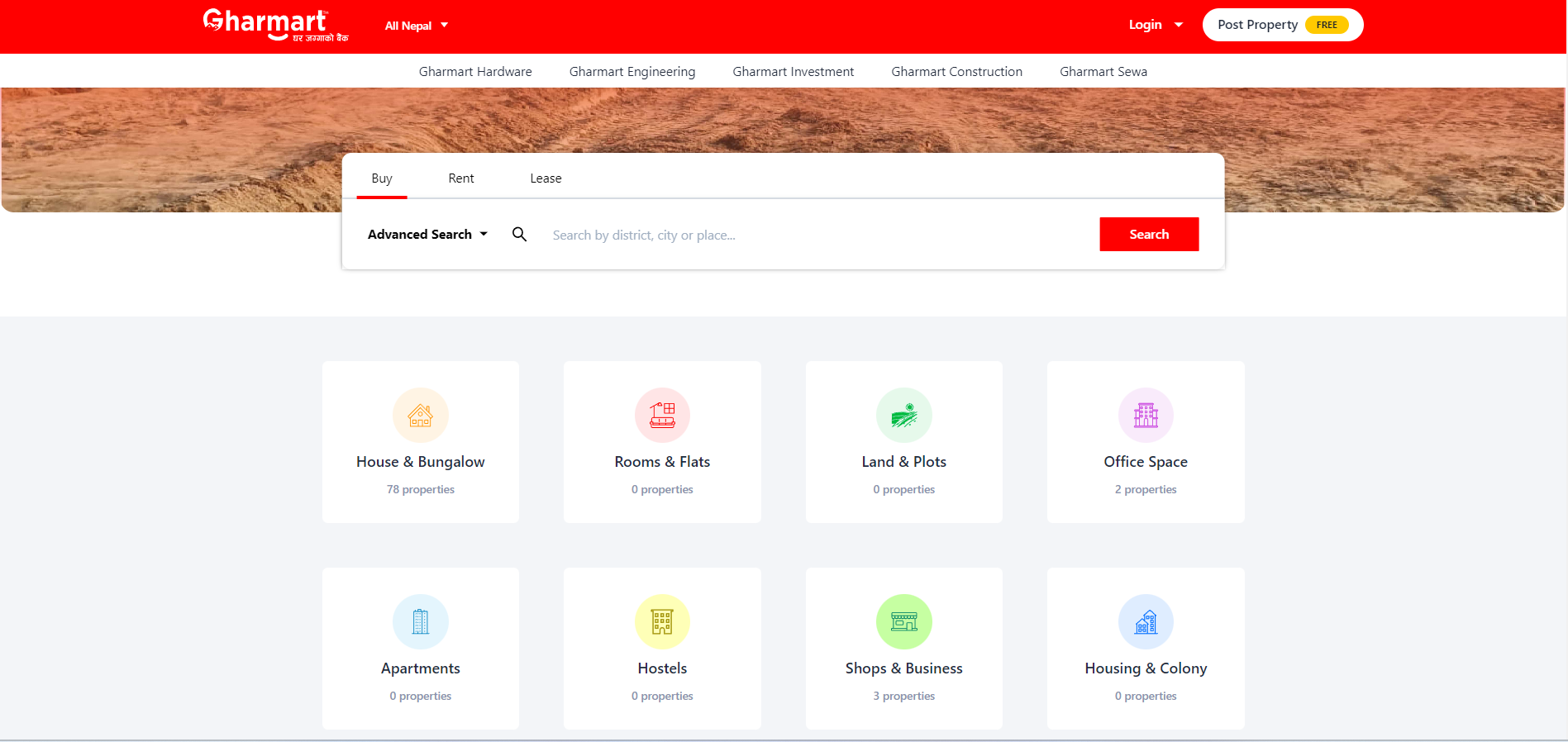The height and width of the screenshot is (742, 1568).
Task: Click '0 properties' under Housing & Colony
Action: click(1146, 696)
